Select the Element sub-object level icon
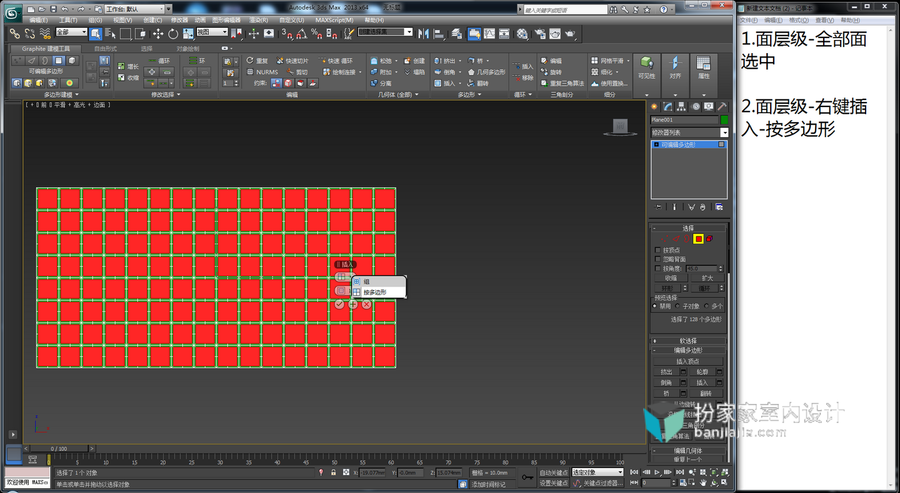 coord(709,239)
